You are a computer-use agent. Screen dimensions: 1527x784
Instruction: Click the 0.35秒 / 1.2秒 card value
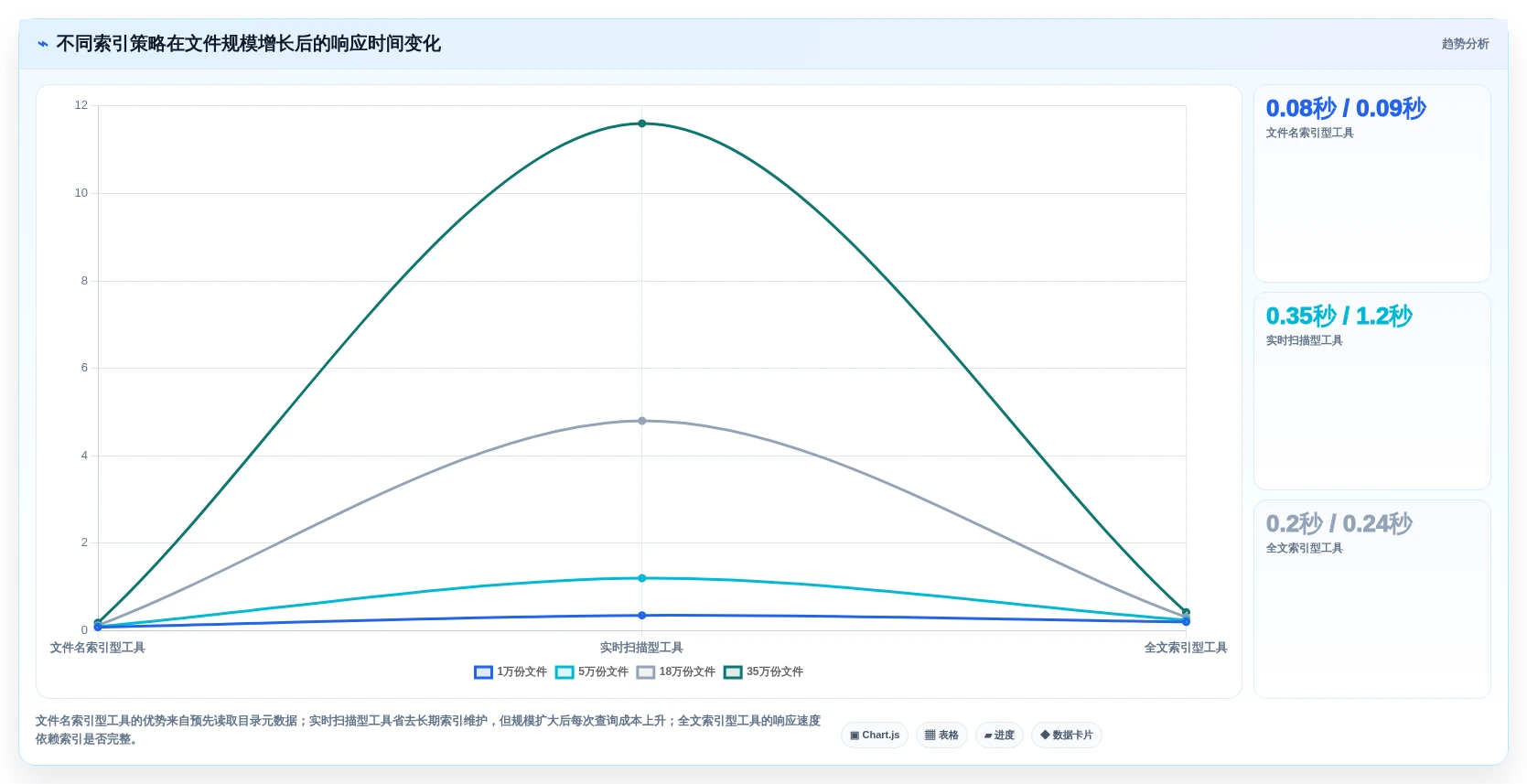point(1339,317)
